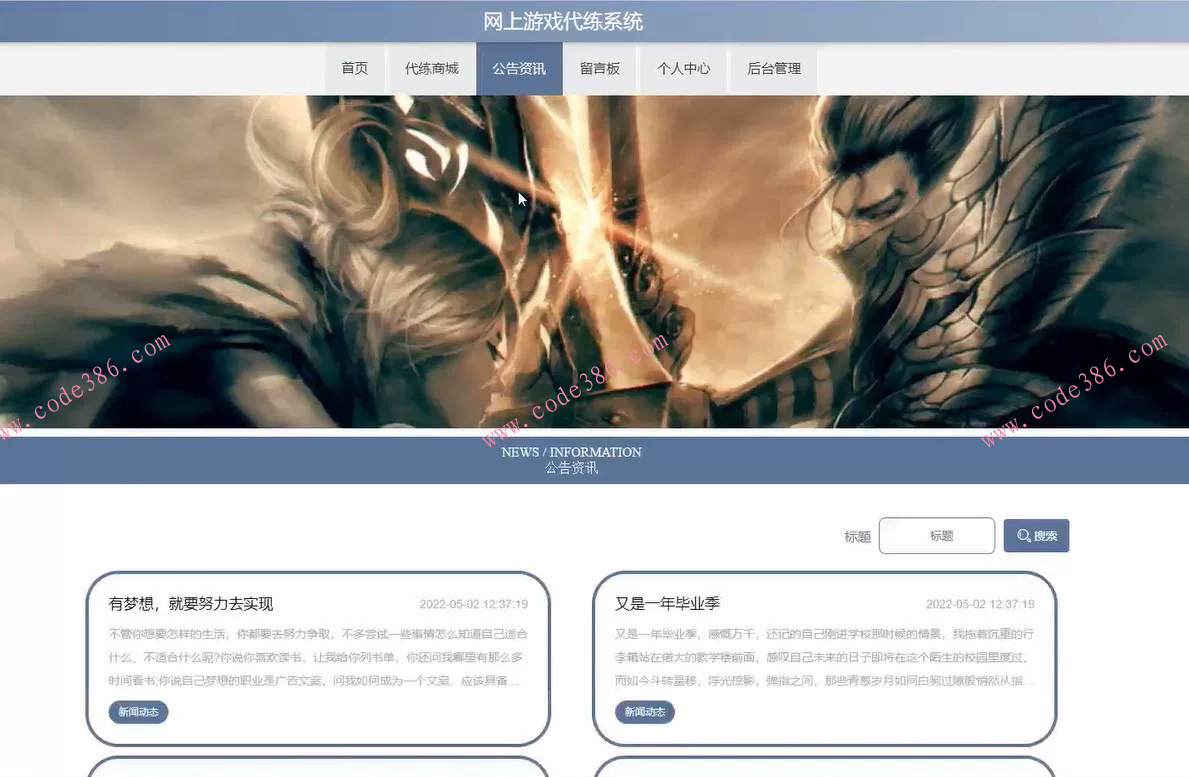
Task: Click the 新闻动态 tag on the left article card
Action: (138, 712)
